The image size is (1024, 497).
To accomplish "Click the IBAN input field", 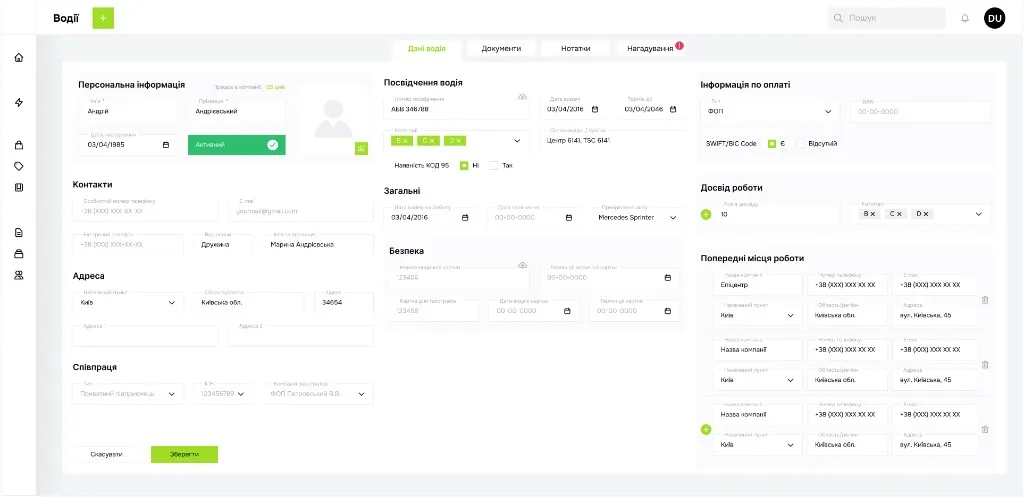I will point(921,112).
